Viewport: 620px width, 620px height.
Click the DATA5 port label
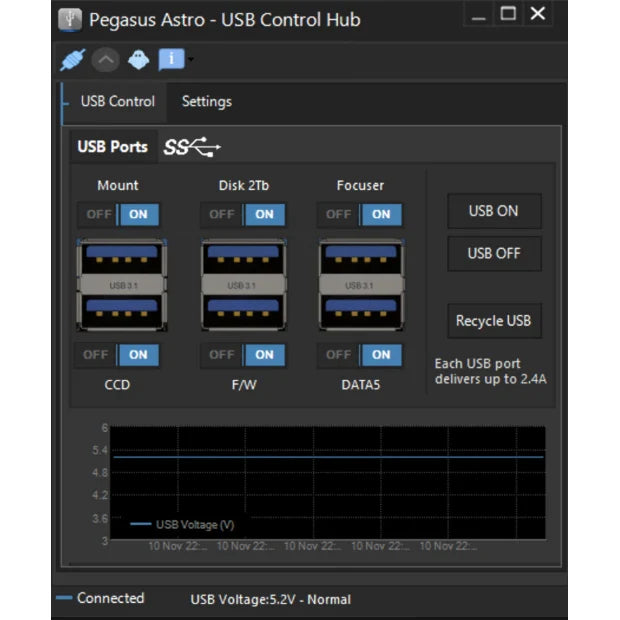(x=361, y=385)
